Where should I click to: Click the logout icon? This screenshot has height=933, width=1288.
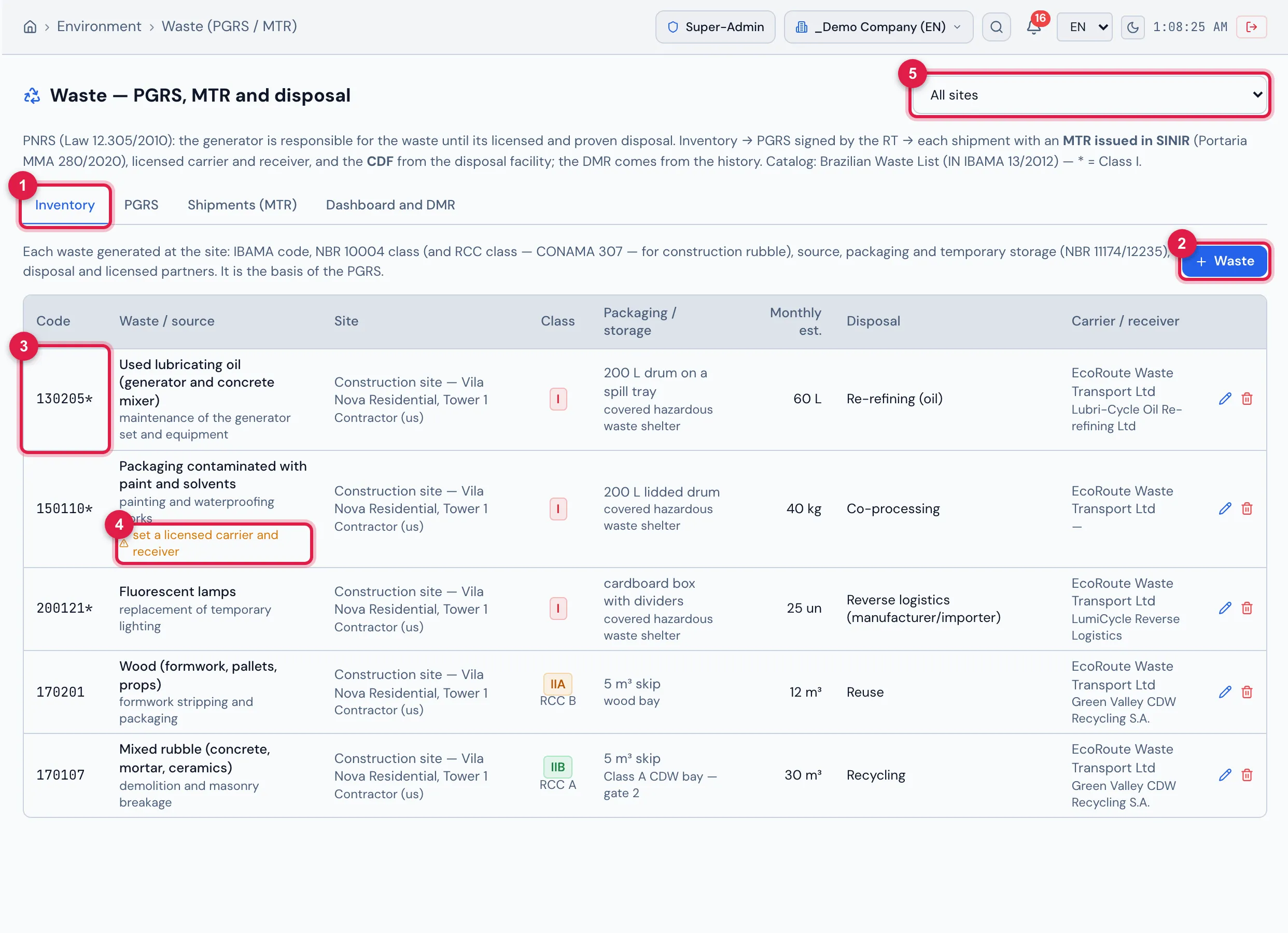(1251, 26)
